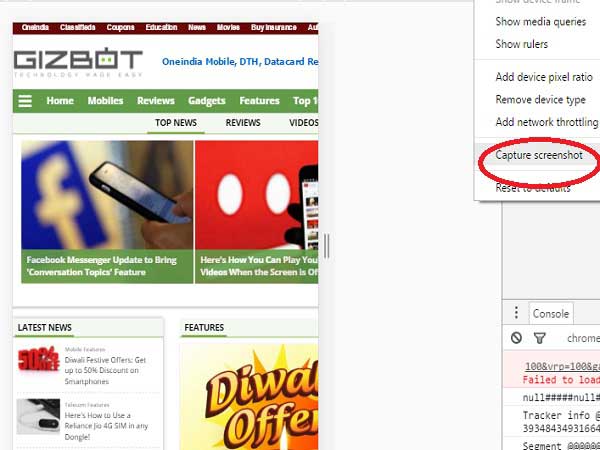Viewport: 600px width, 450px height.
Task: Open Features in green nav bar
Action: [x=259, y=101]
